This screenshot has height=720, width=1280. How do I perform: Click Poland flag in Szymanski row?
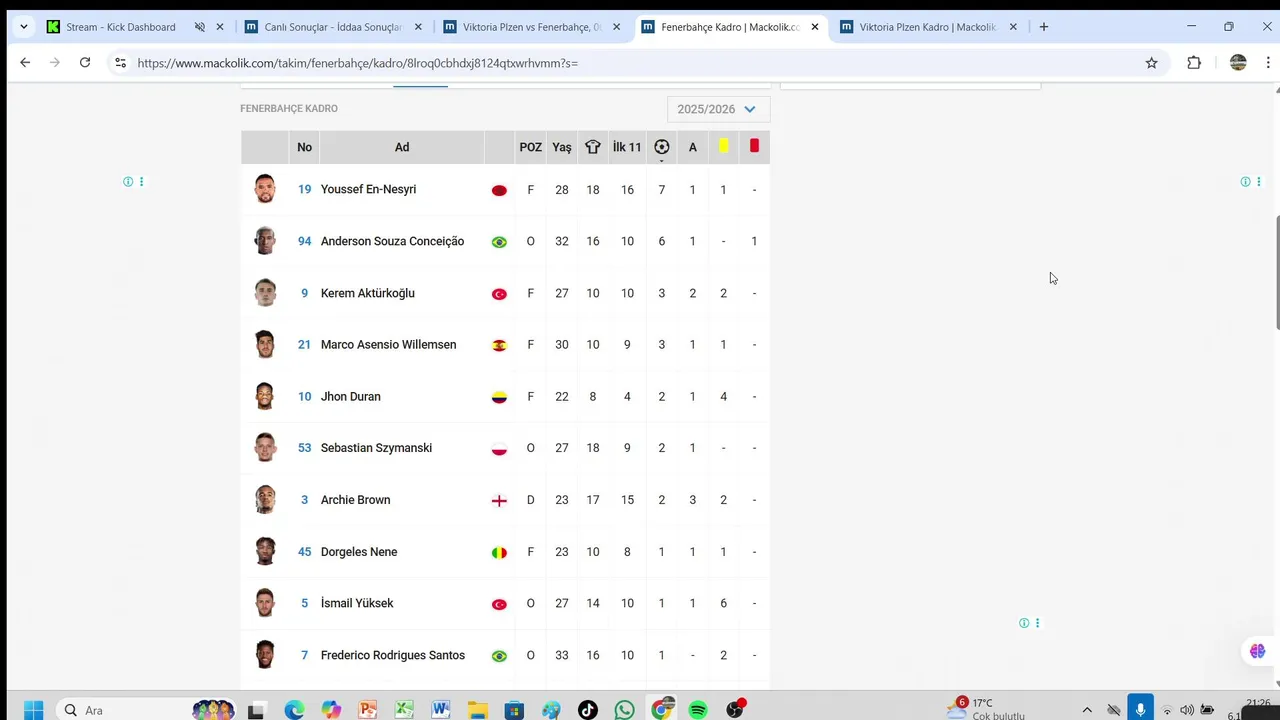coord(499,449)
